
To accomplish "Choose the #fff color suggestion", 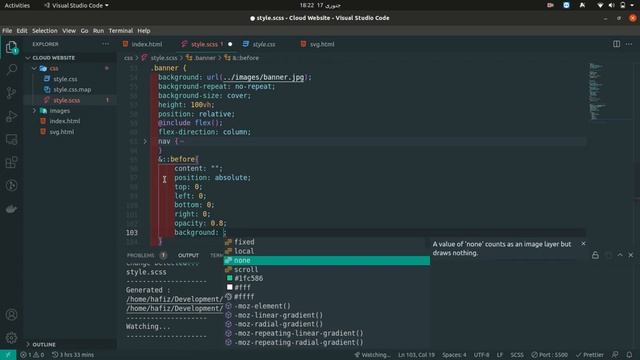I will click(x=327, y=287).
